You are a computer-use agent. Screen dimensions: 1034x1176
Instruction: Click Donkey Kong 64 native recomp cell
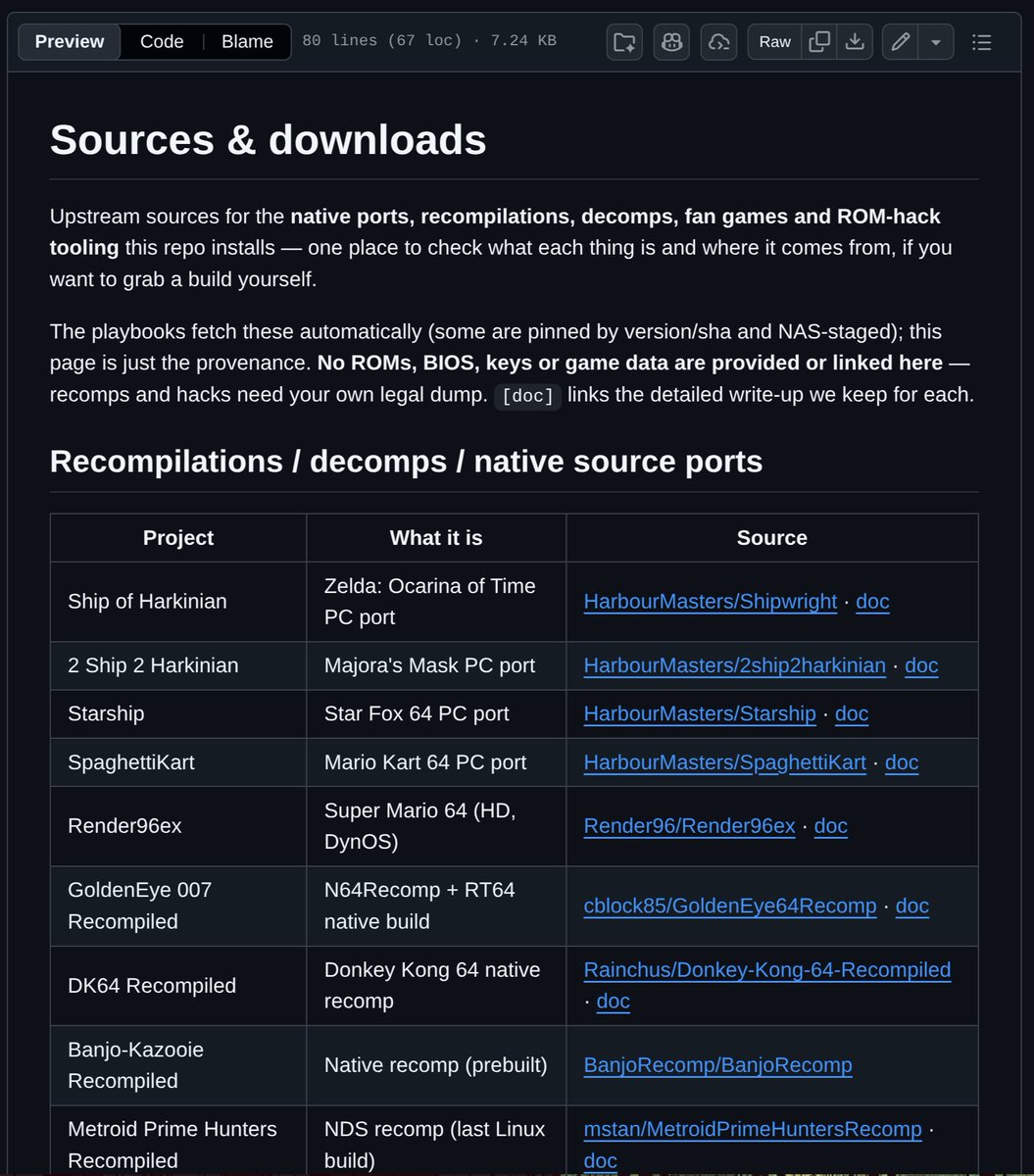click(x=436, y=986)
